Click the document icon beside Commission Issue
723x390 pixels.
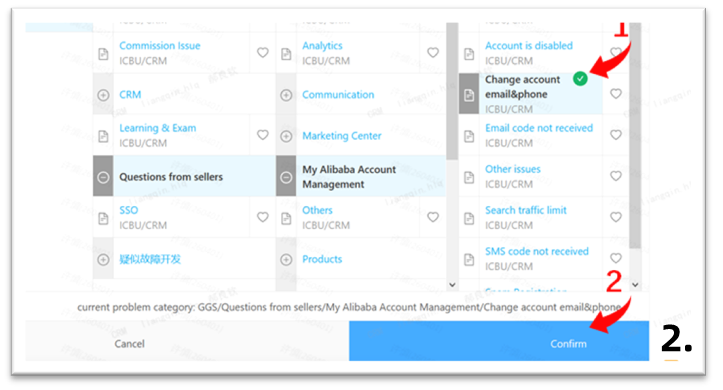(x=103, y=54)
